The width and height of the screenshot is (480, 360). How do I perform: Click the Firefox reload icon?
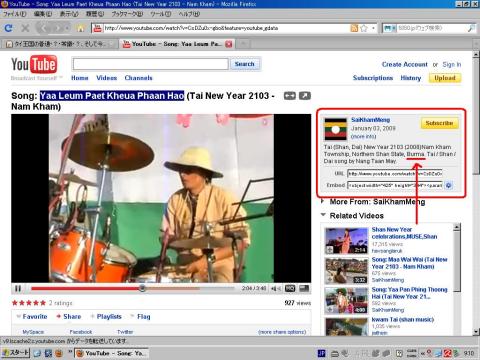tap(9, 28)
